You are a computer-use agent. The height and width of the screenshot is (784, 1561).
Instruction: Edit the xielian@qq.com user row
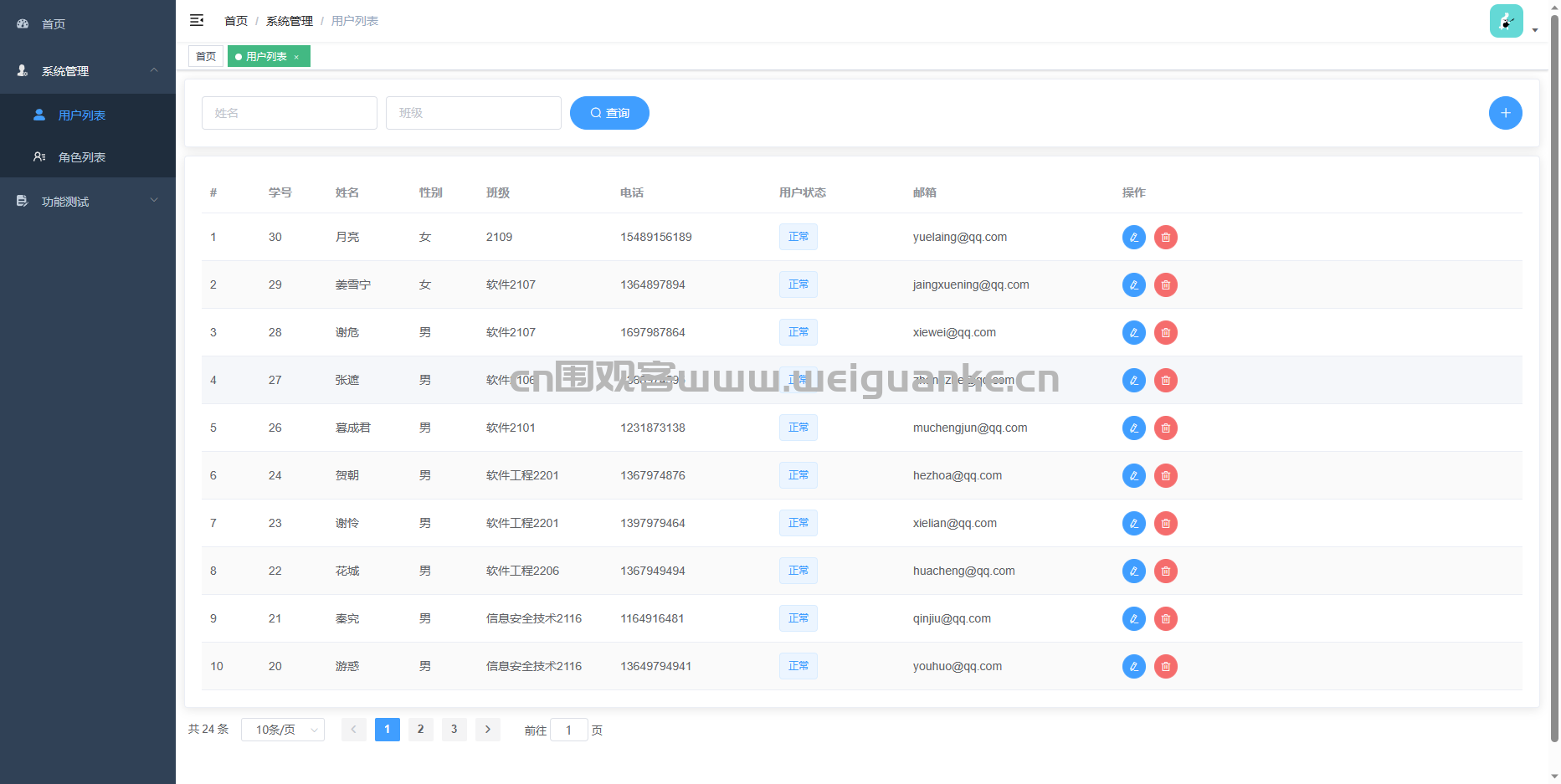pos(1133,523)
